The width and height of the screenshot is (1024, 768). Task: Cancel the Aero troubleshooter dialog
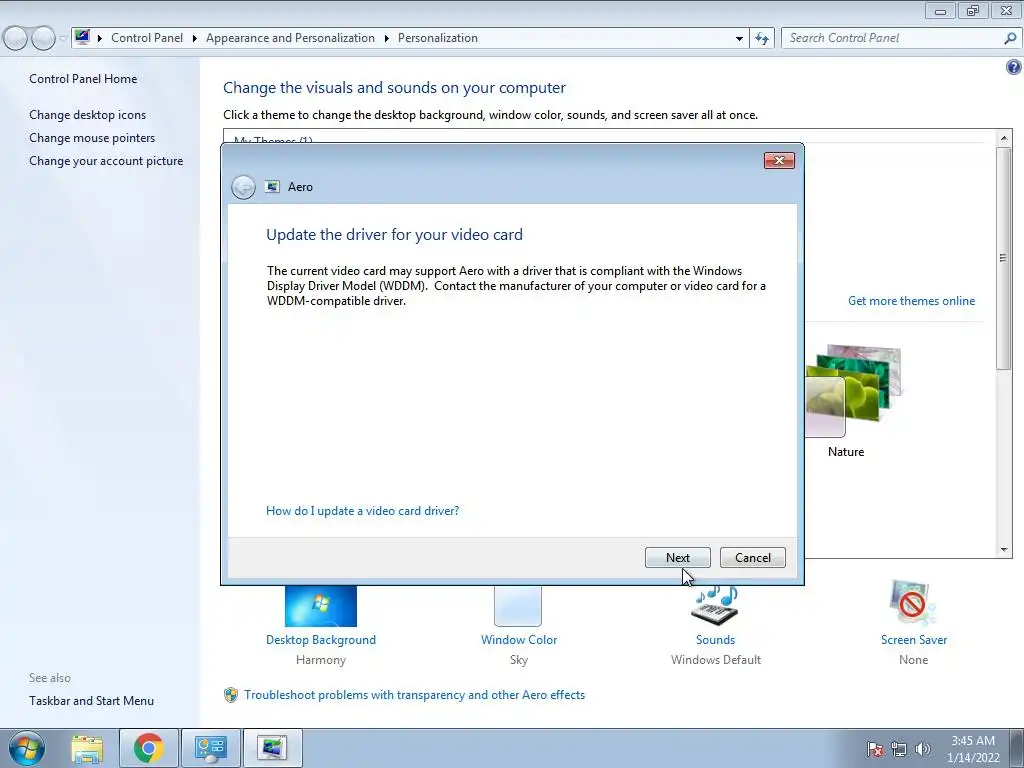coord(752,558)
